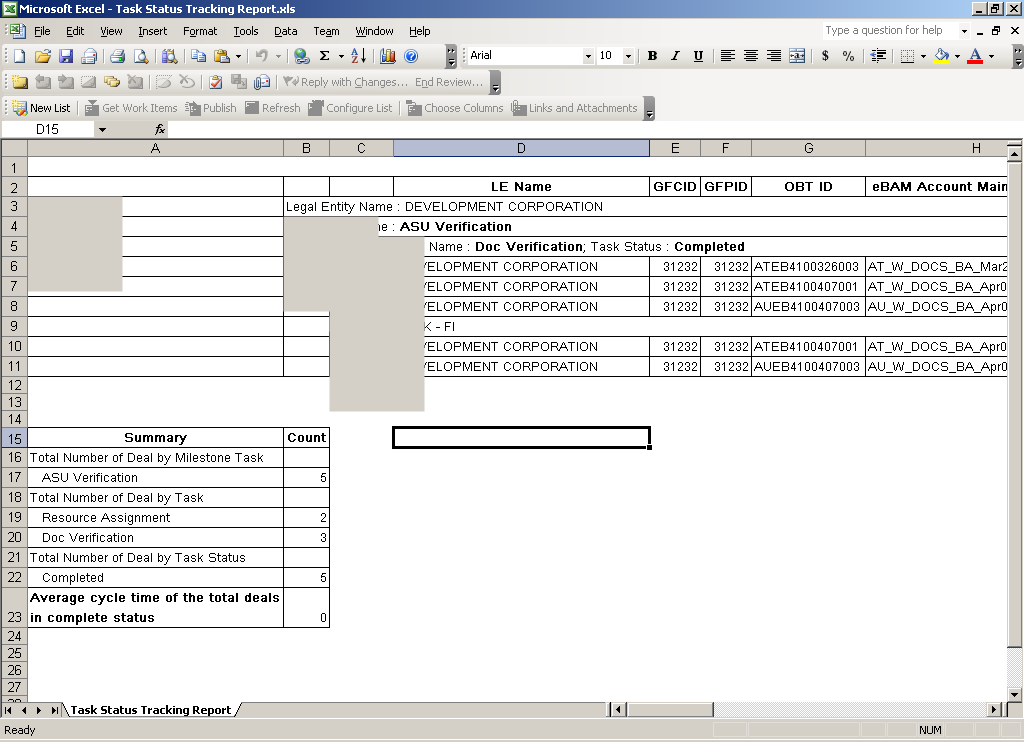Toggle italic formatting
Image resolution: width=1024 pixels, height=742 pixels.
pos(675,56)
